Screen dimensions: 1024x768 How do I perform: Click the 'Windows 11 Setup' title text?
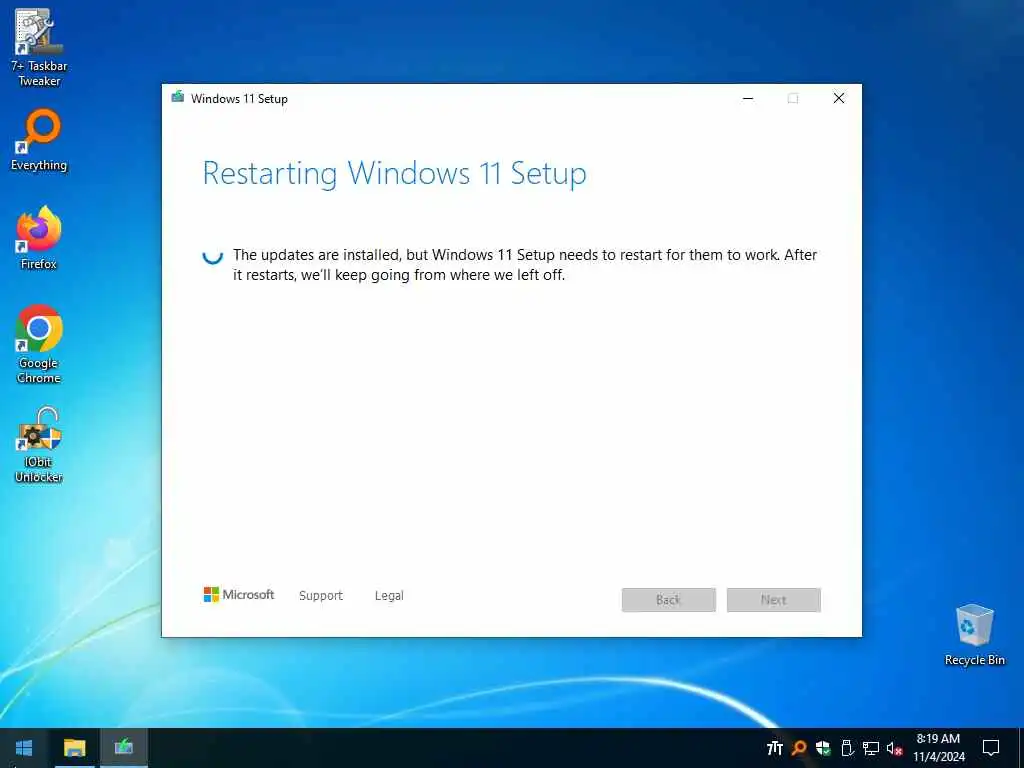[239, 99]
